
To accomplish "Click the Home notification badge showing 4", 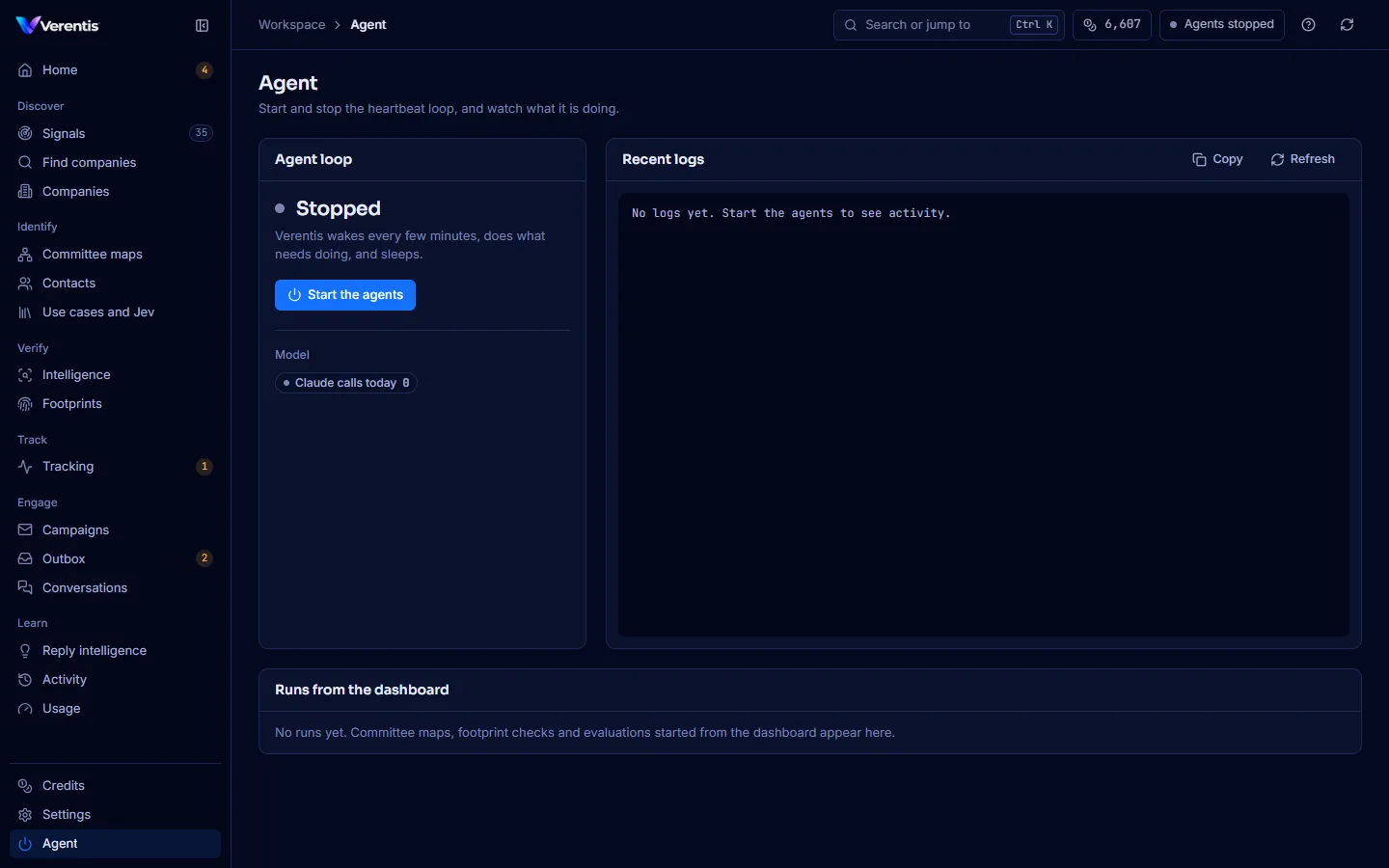I will pos(204,70).
